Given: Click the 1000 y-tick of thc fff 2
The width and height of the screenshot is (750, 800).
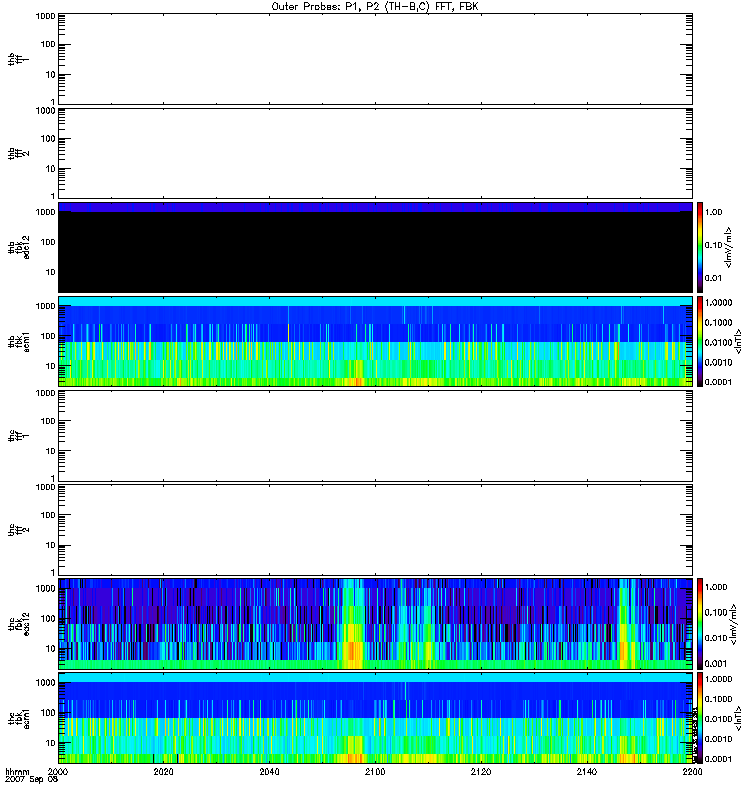Looking at the screenshot, I should point(45,487).
